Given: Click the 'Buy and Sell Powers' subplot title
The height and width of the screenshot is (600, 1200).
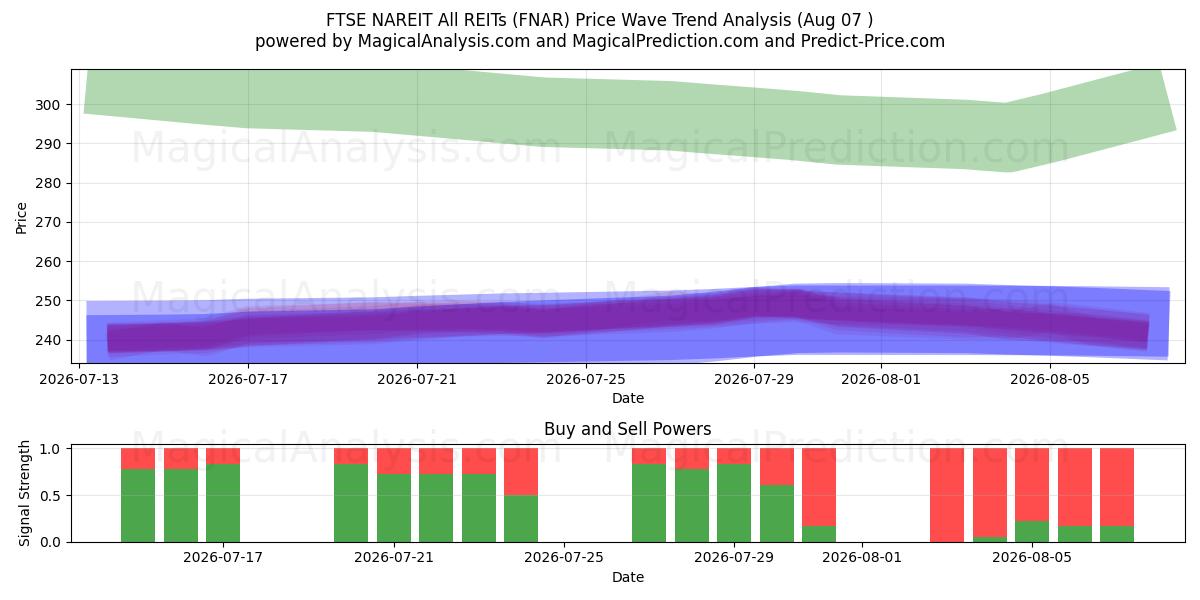Looking at the screenshot, I should [628, 429].
